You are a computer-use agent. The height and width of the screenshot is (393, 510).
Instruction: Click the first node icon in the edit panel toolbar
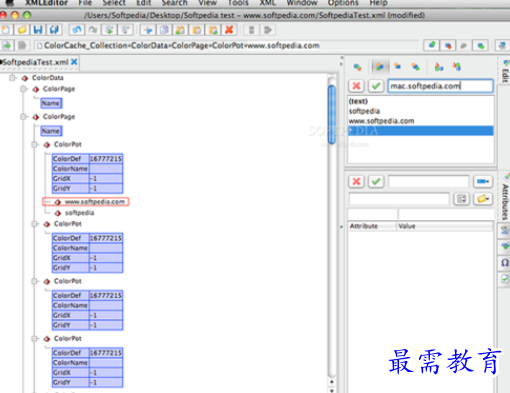click(x=357, y=67)
